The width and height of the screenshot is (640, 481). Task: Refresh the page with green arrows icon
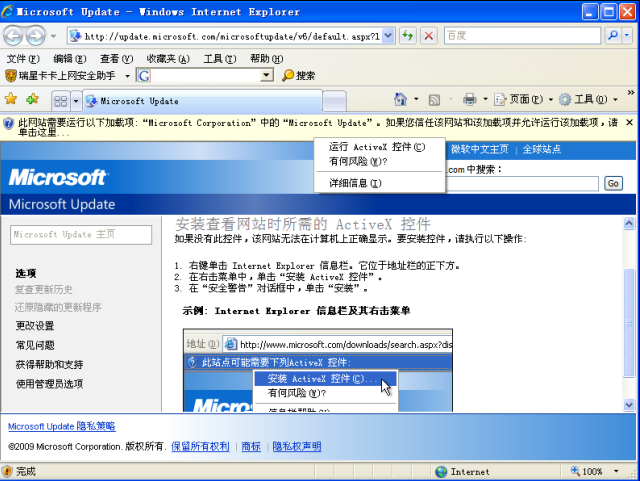pyautogui.click(x=407, y=36)
